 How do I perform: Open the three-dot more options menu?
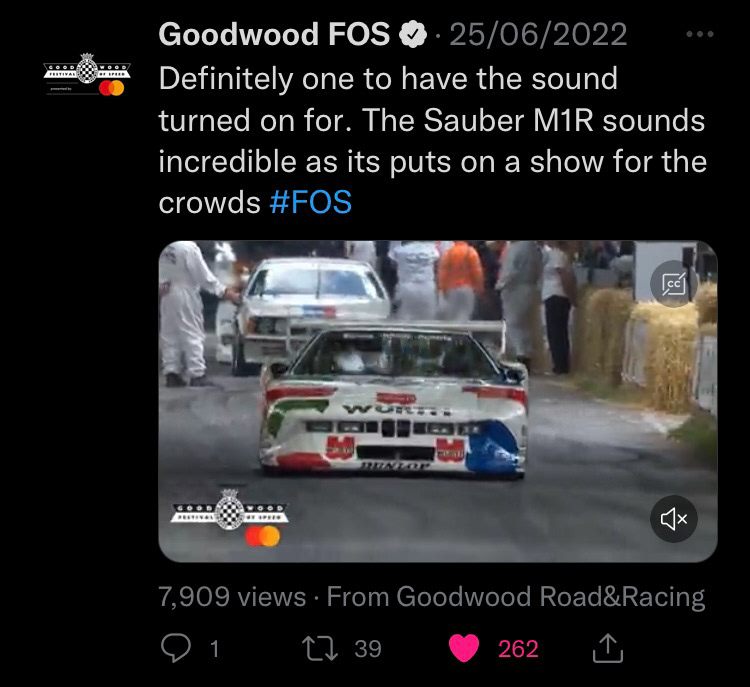coord(700,34)
